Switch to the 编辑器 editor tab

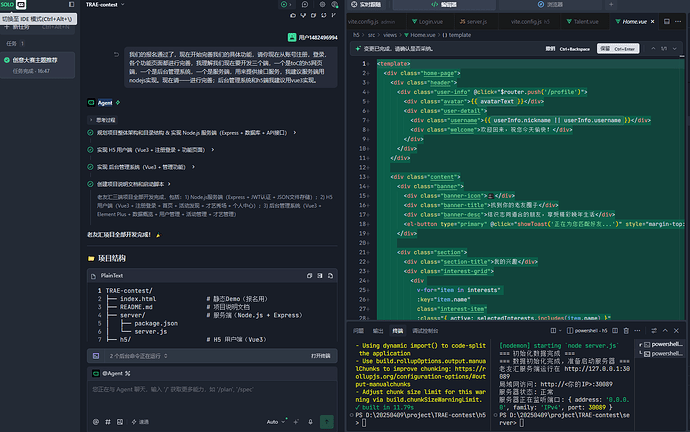pos(444,4)
